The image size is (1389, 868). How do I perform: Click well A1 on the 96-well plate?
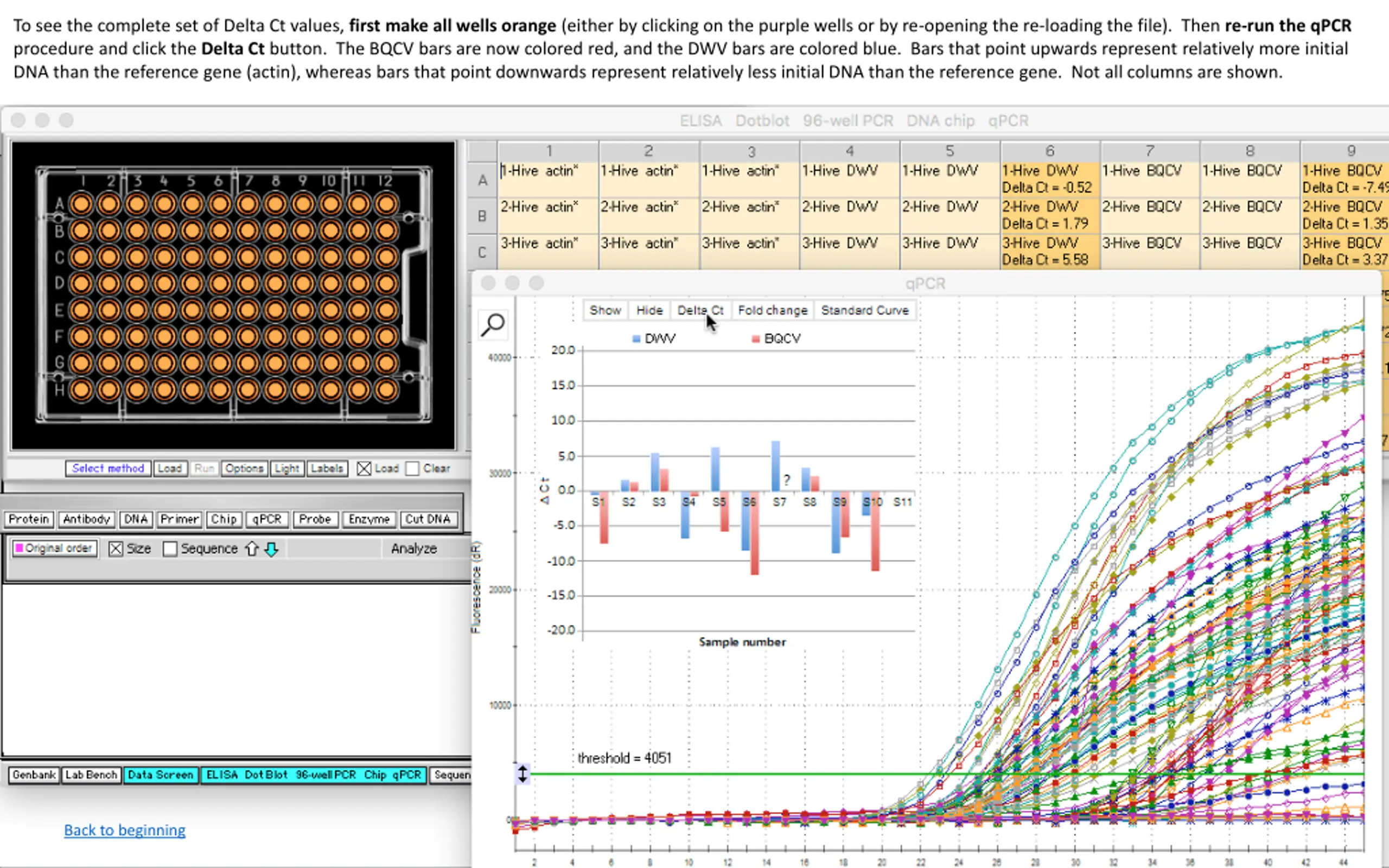[x=81, y=204]
